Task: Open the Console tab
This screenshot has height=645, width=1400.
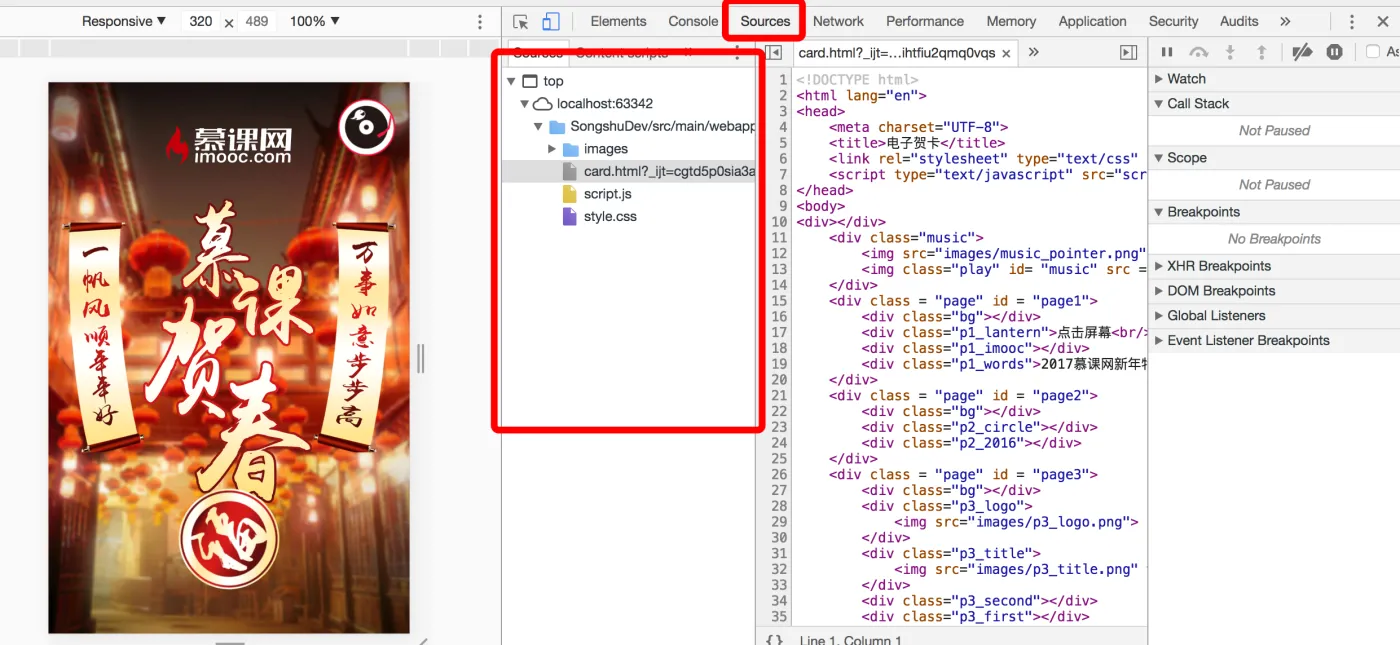Action: (693, 21)
